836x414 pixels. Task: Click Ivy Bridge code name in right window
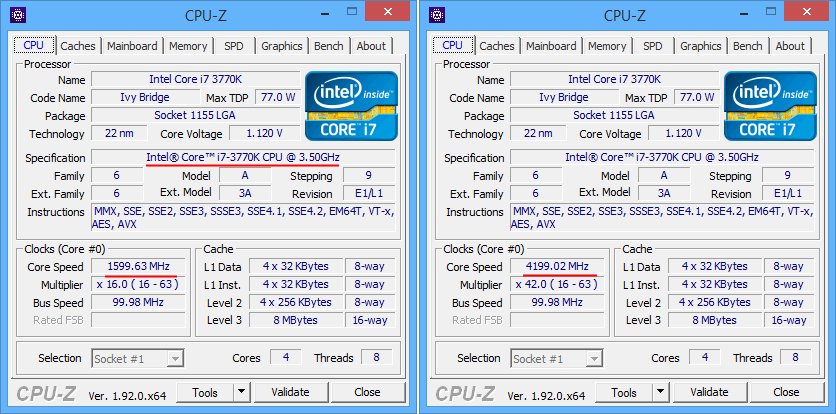564,98
